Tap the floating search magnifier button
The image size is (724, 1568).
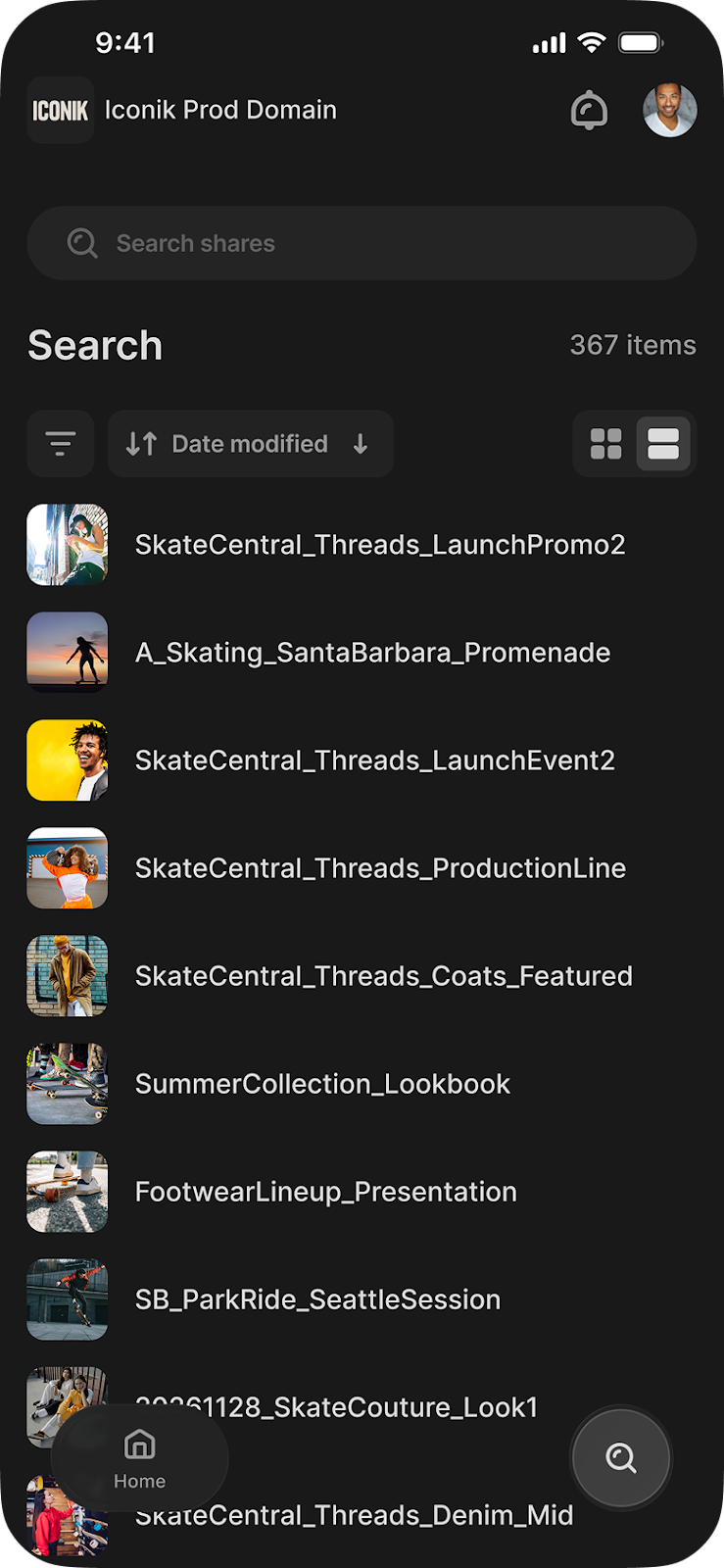click(x=621, y=1457)
